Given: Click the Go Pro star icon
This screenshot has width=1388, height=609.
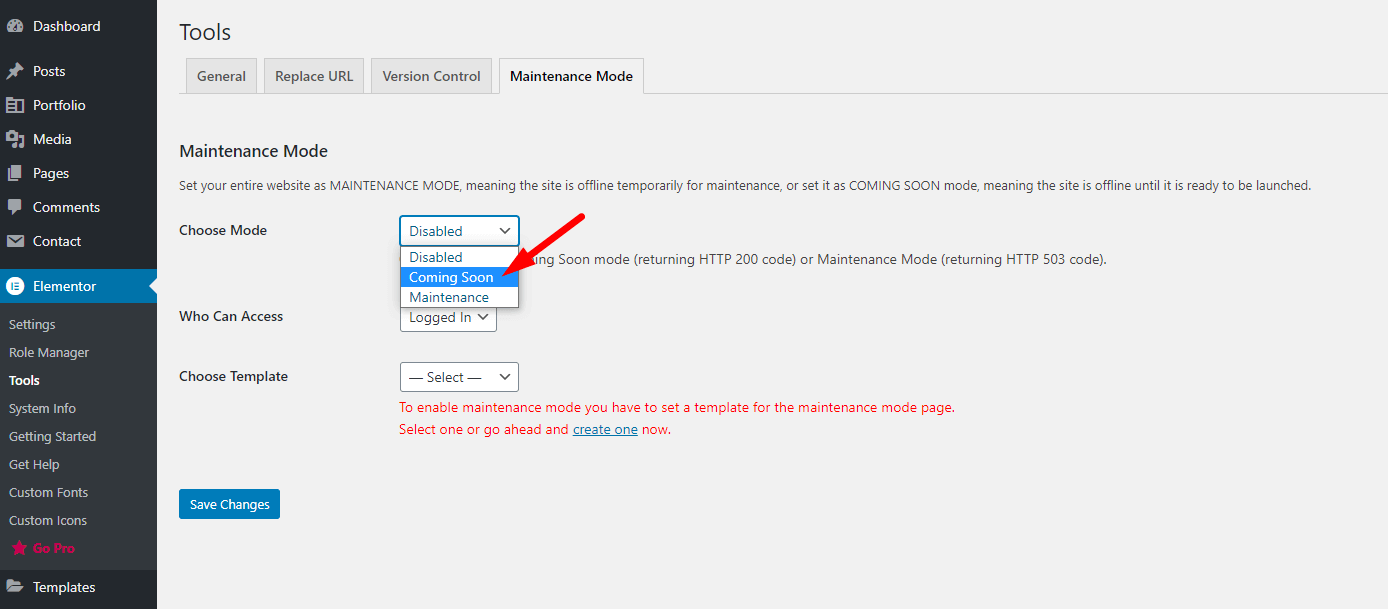Looking at the screenshot, I should click(x=19, y=549).
